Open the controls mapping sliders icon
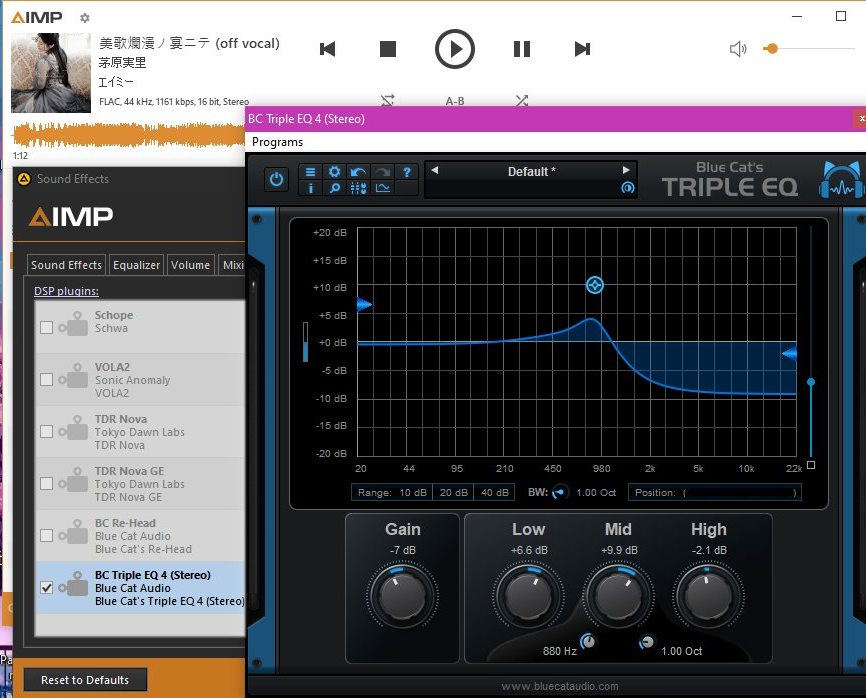 (x=358, y=188)
